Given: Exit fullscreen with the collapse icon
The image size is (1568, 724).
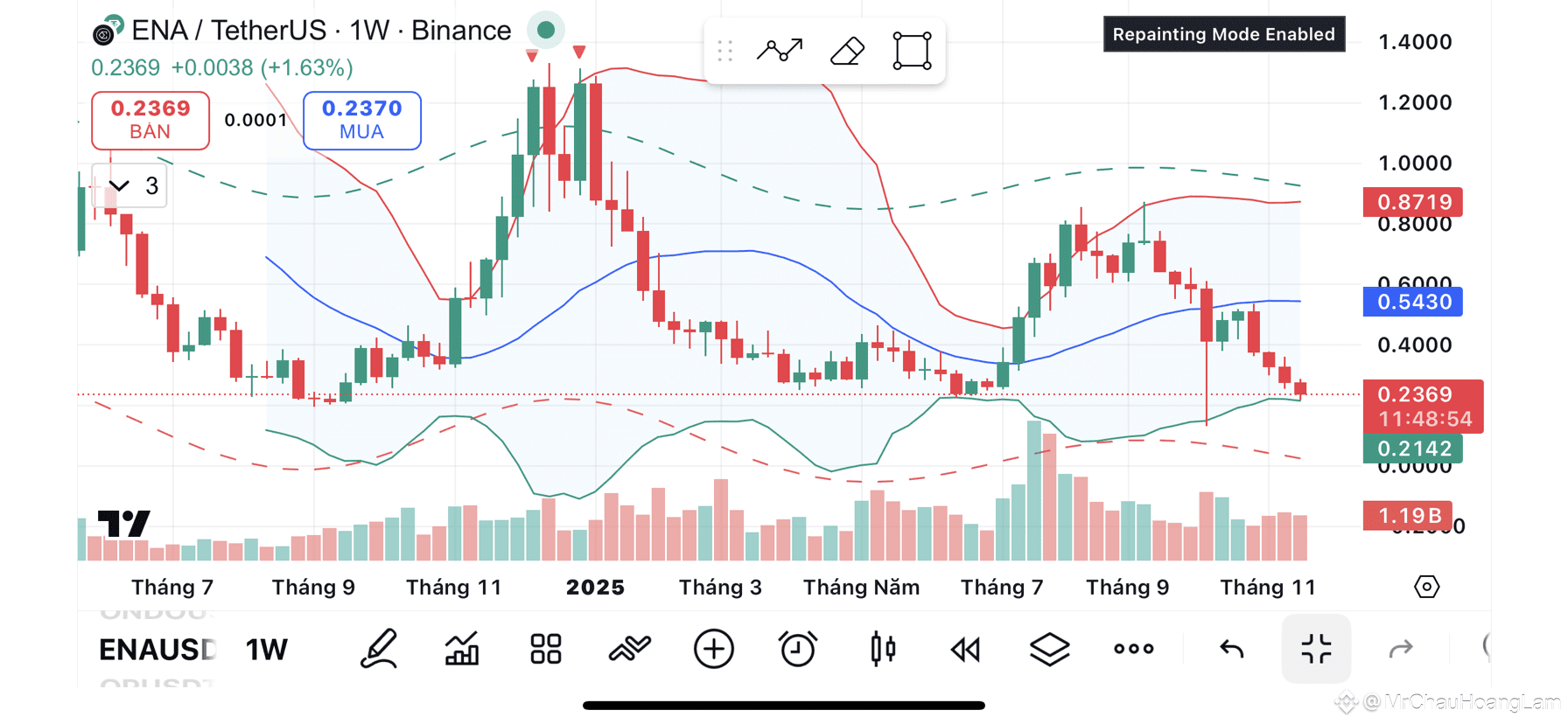Looking at the screenshot, I should (1316, 649).
